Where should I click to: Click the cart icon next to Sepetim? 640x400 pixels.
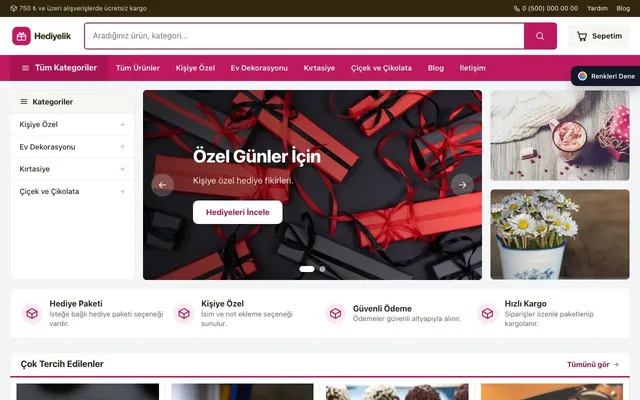point(582,36)
